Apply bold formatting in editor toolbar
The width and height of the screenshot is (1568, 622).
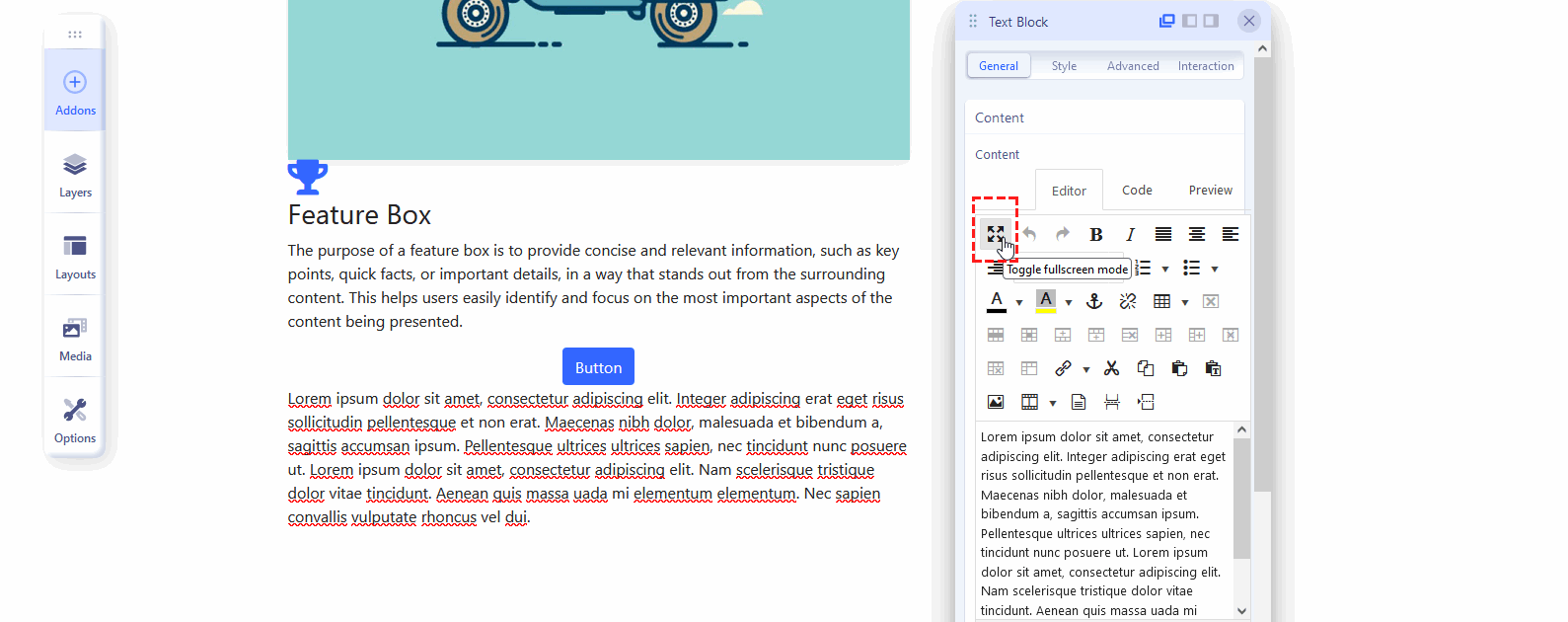point(1095,234)
